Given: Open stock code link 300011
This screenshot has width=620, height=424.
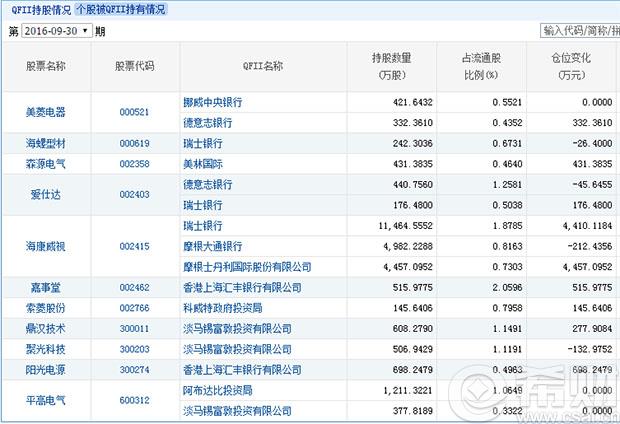Looking at the screenshot, I should point(134,329).
